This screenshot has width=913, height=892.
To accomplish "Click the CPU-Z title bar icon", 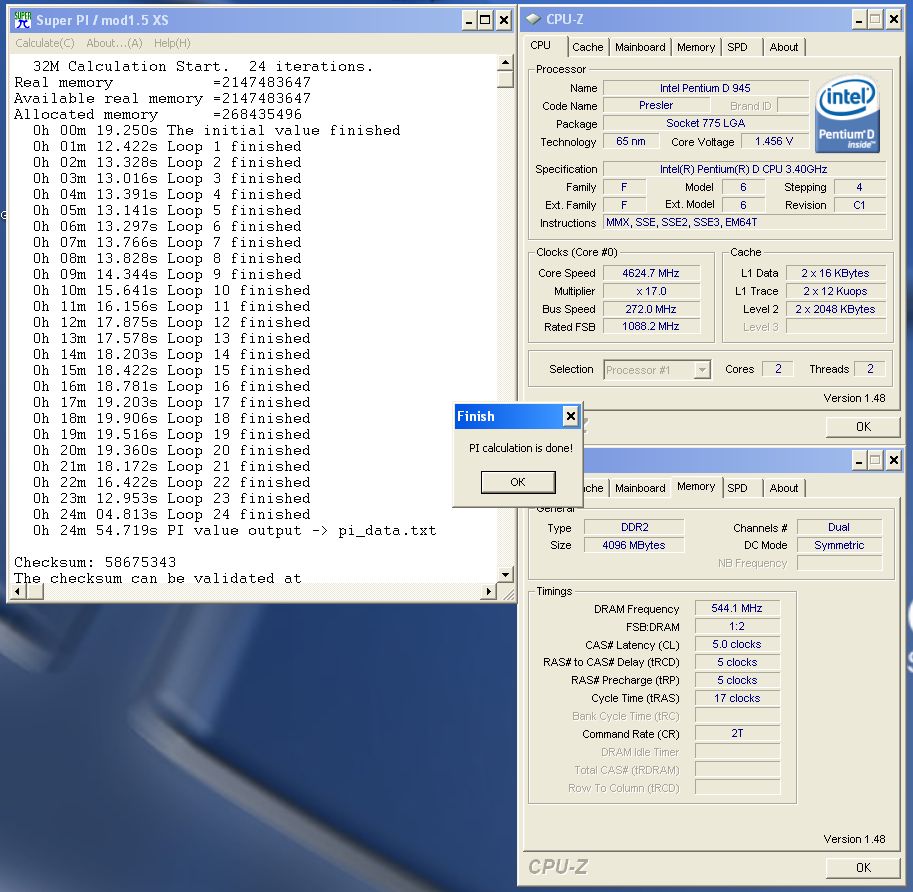I will (533, 19).
